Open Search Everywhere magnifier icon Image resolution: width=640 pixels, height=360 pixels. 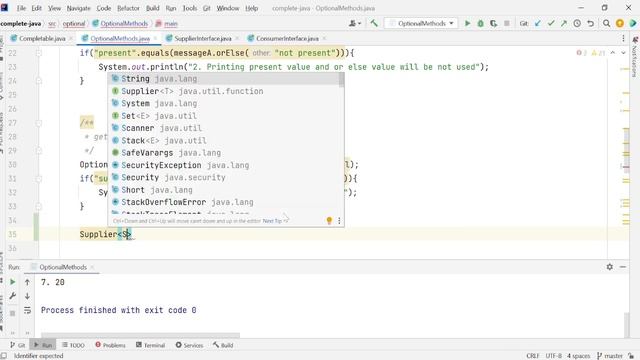607,24
